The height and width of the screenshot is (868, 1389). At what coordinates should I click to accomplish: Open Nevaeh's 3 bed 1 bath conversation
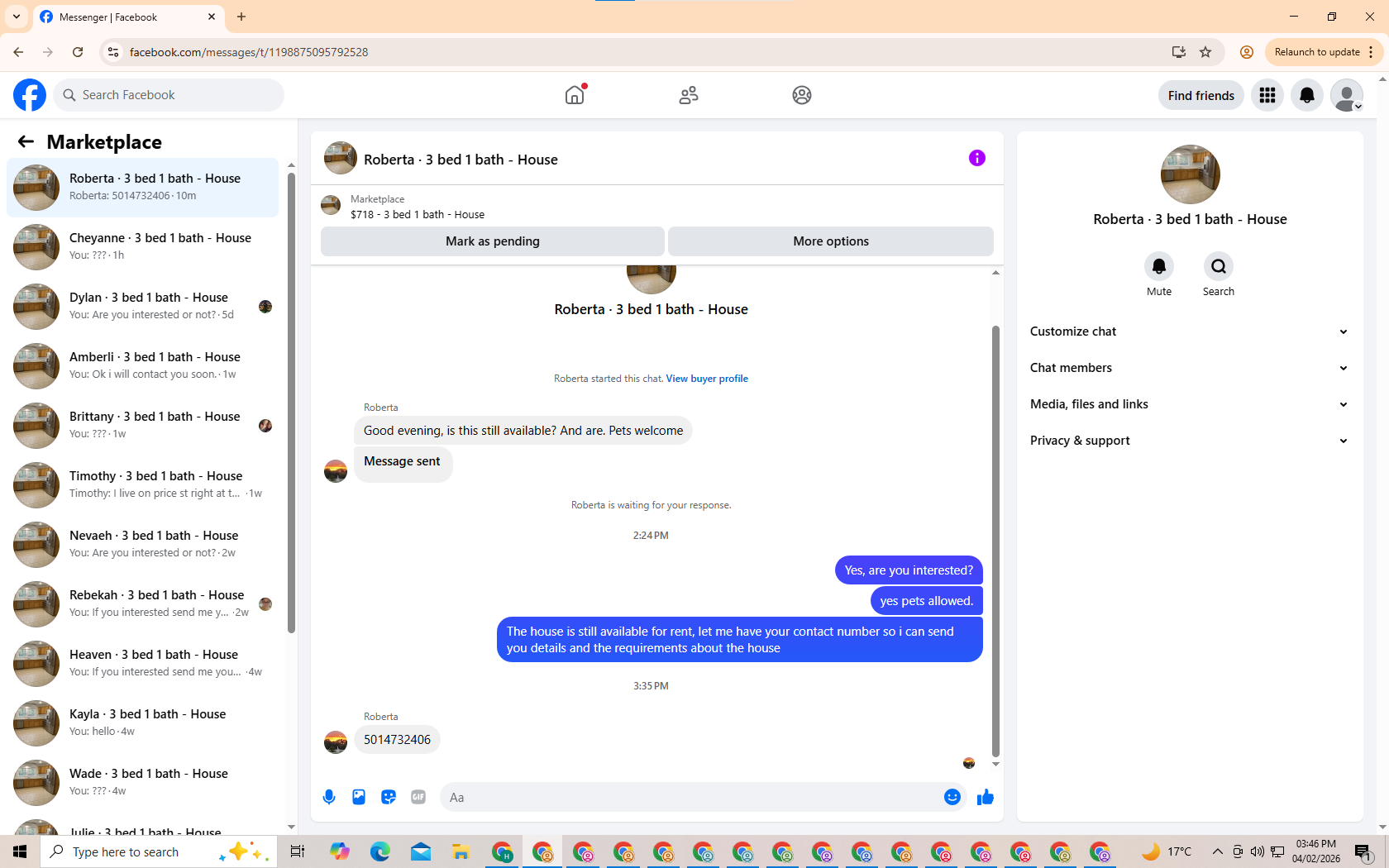(x=143, y=545)
